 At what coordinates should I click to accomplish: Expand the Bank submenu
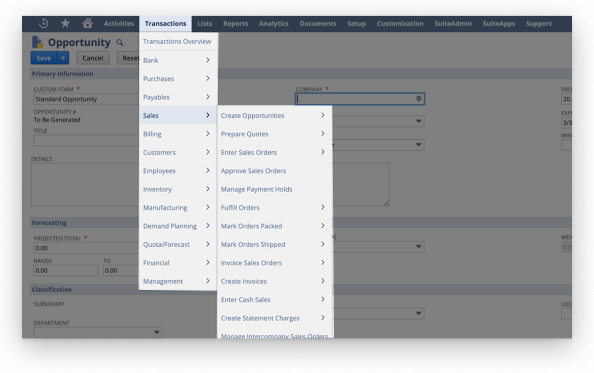coord(178,60)
